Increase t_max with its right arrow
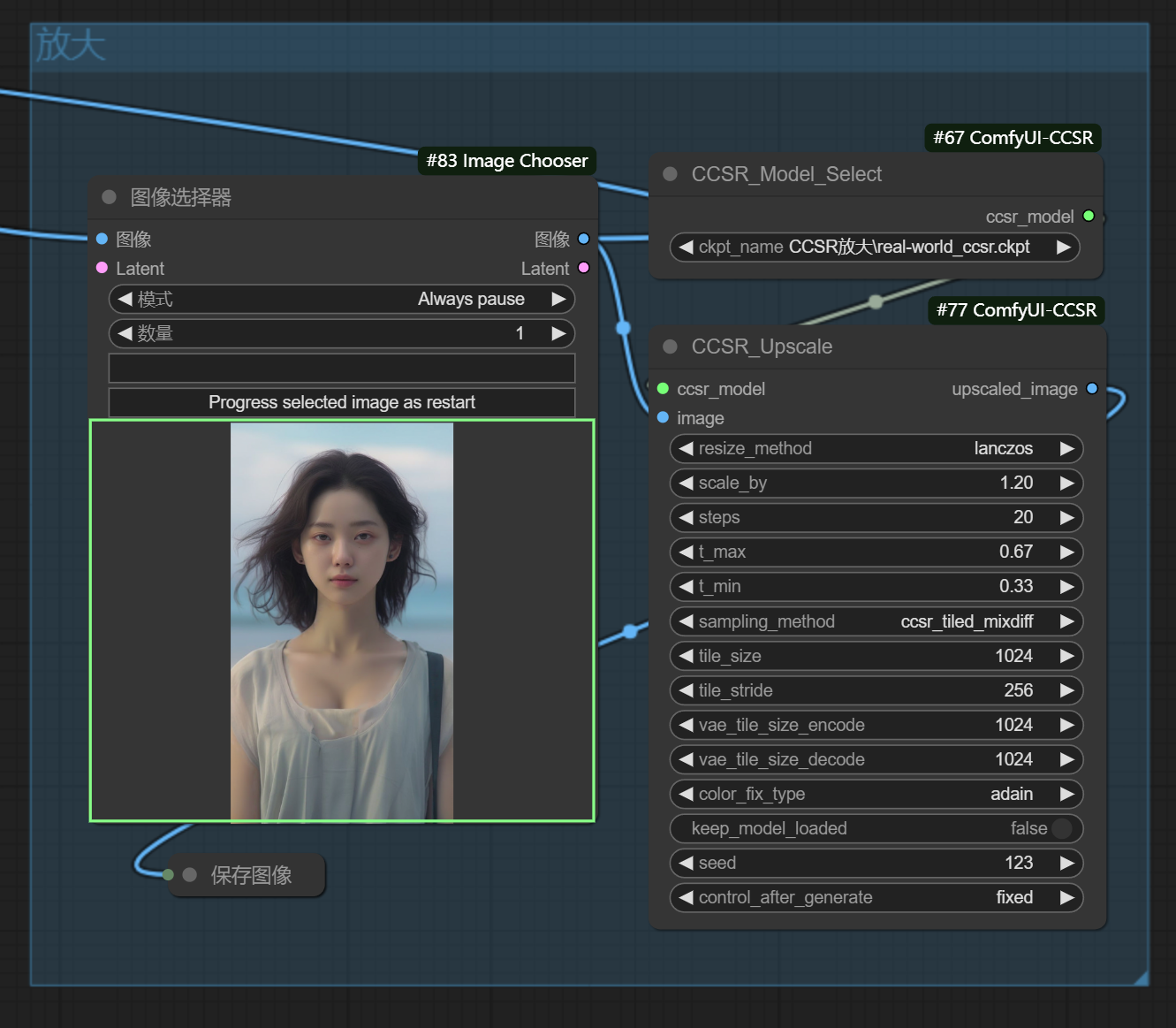 [1066, 552]
